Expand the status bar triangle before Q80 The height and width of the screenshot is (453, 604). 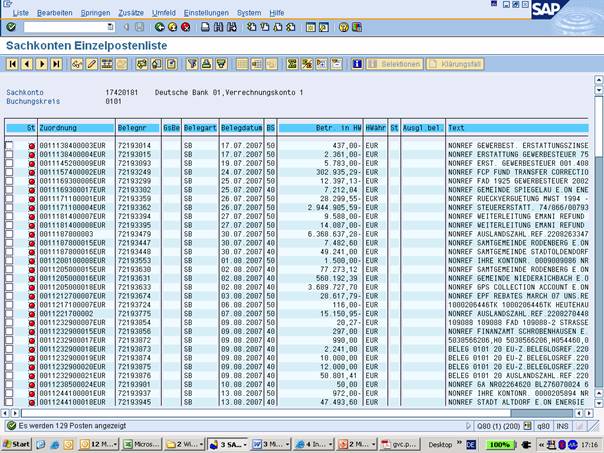[x=468, y=426]
